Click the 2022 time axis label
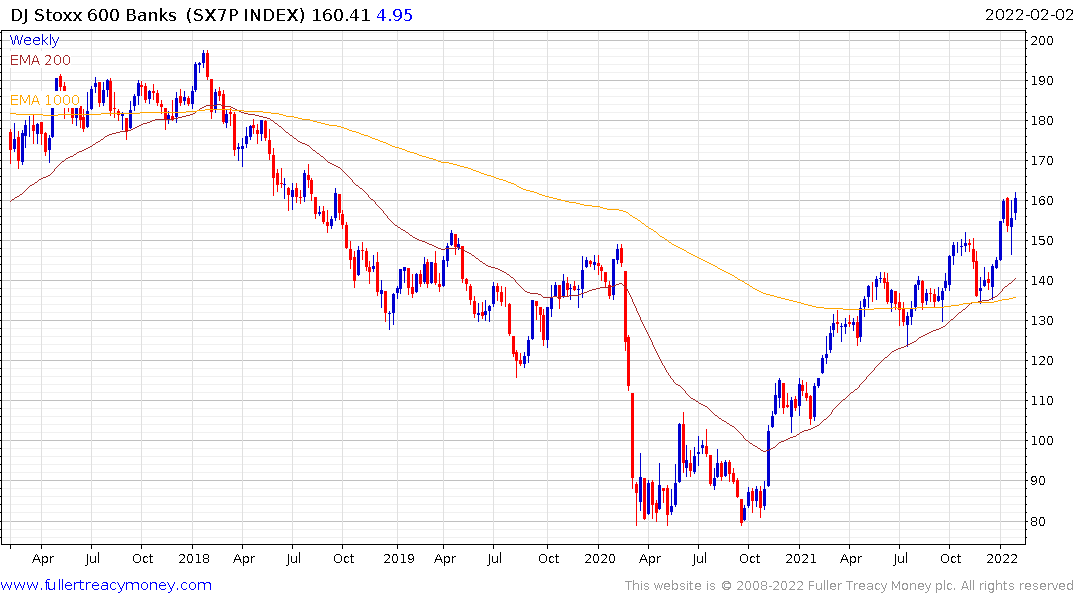 (1002, 558)
